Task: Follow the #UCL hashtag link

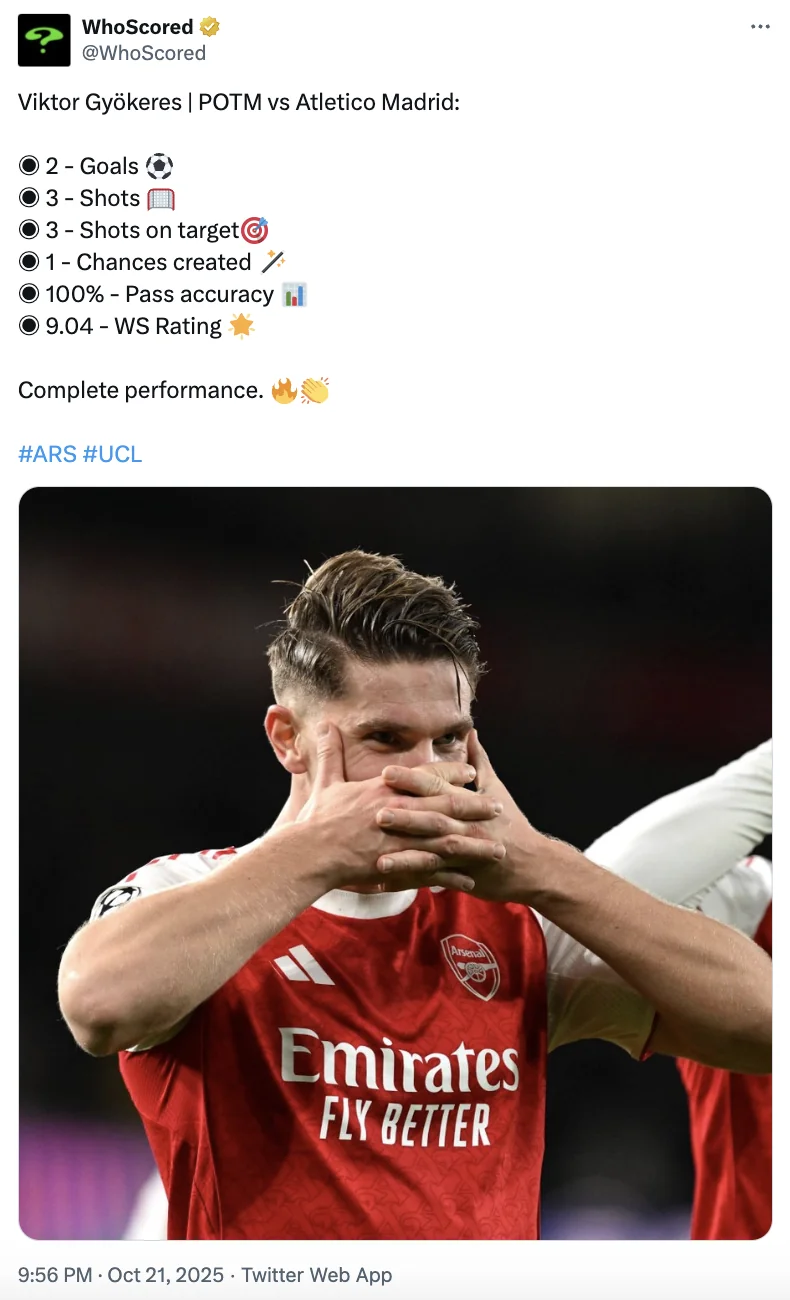Action: (112, 454)
